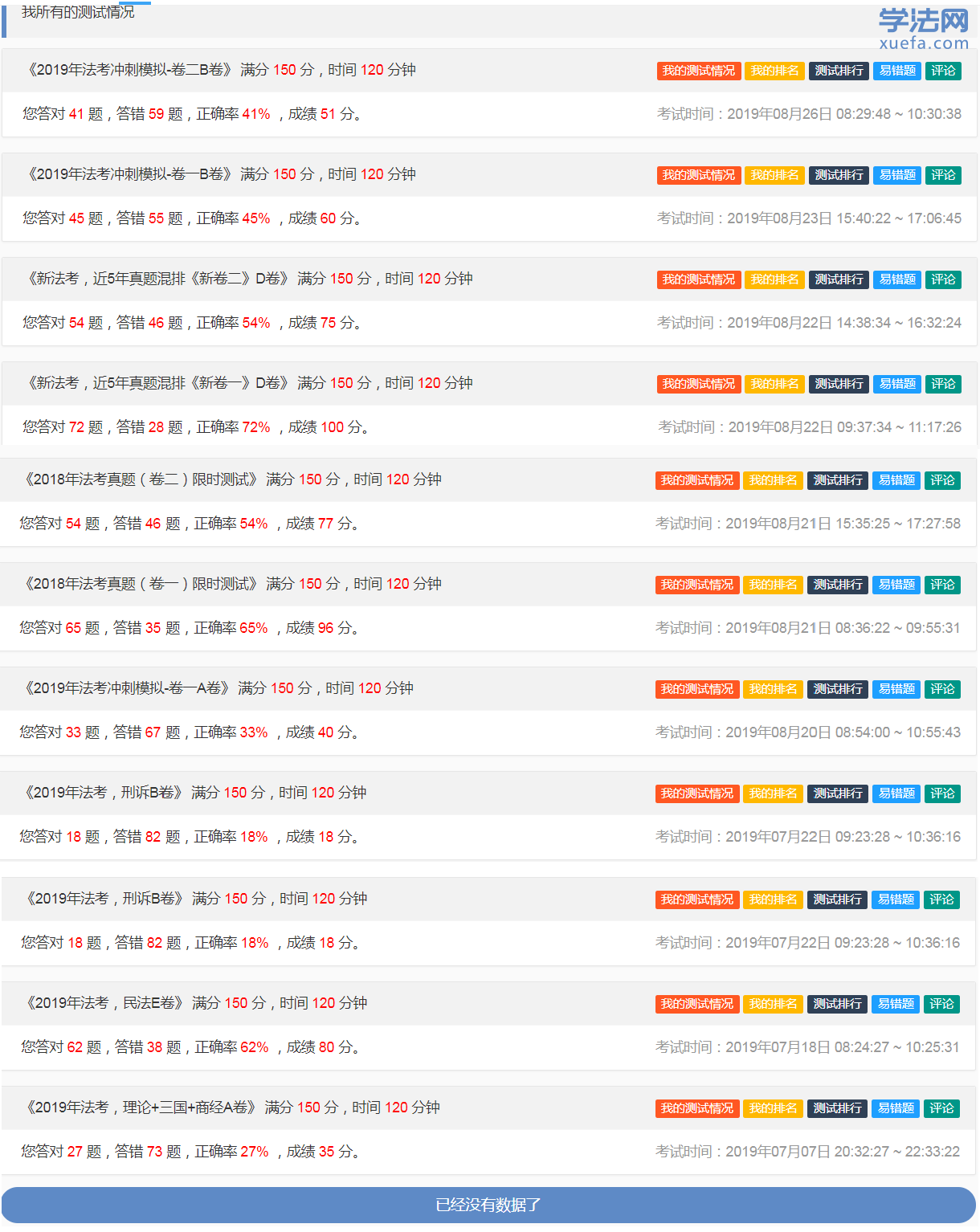Open 评论 for 2019年法考冲刺模拟-卷一B卷
This screenshot has width=980, height=1232.
(x=943, y=175)
